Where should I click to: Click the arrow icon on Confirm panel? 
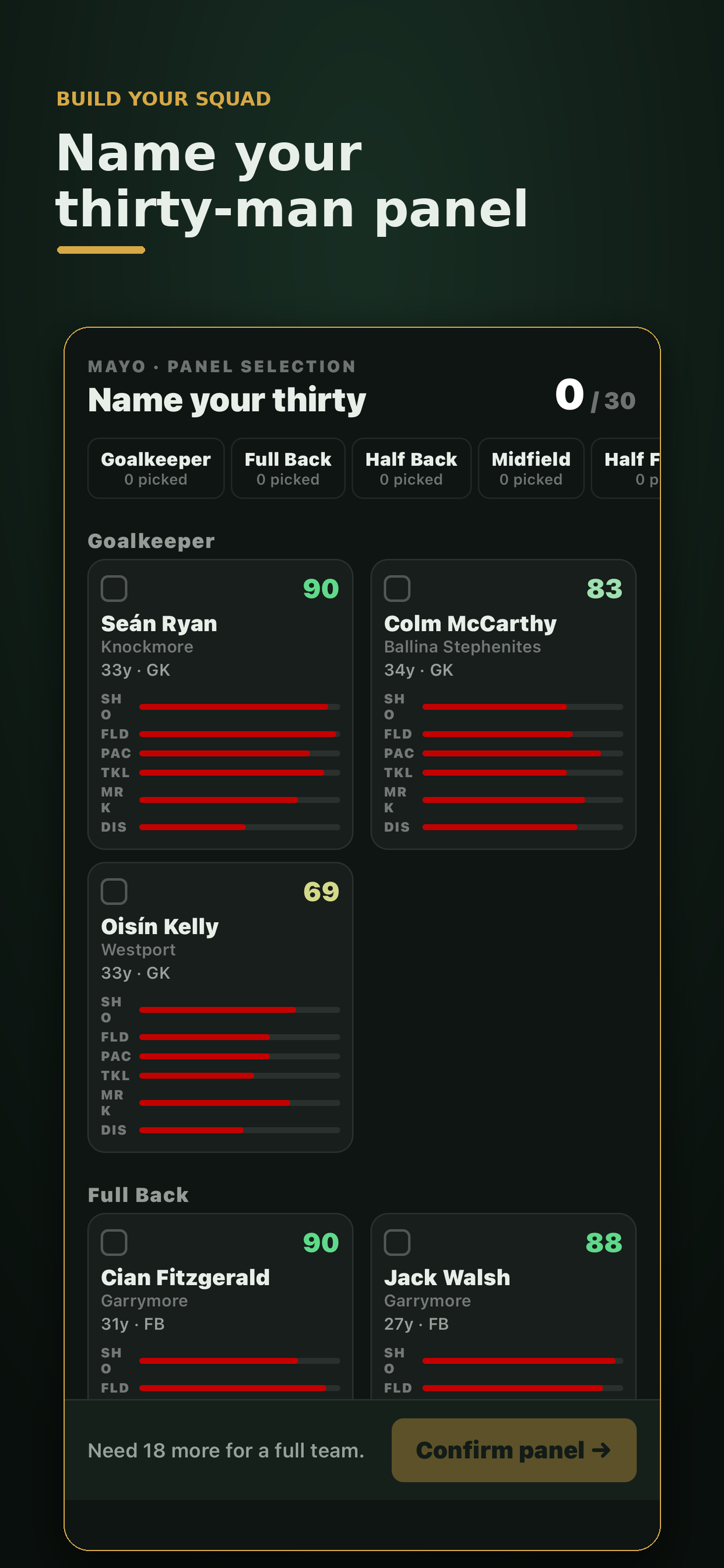(601, 1450)
